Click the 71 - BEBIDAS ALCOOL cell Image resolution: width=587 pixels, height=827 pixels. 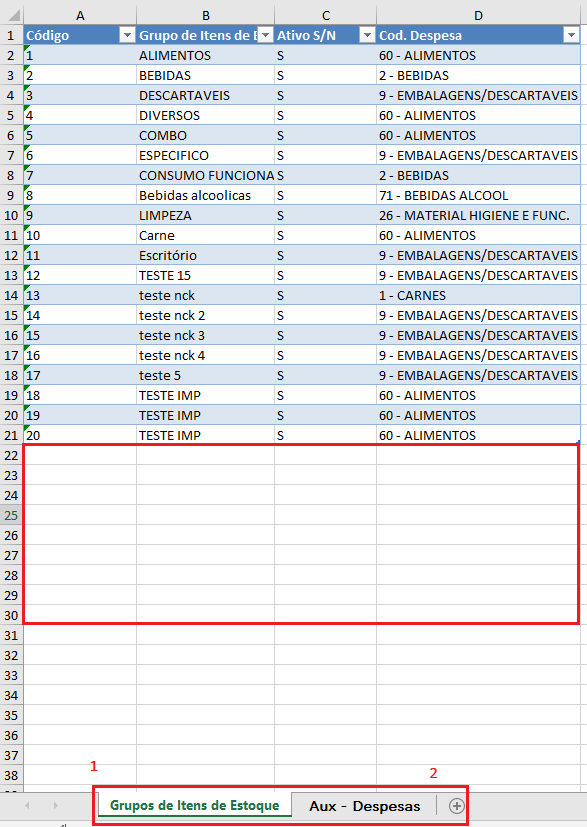[x=478, y=195]
